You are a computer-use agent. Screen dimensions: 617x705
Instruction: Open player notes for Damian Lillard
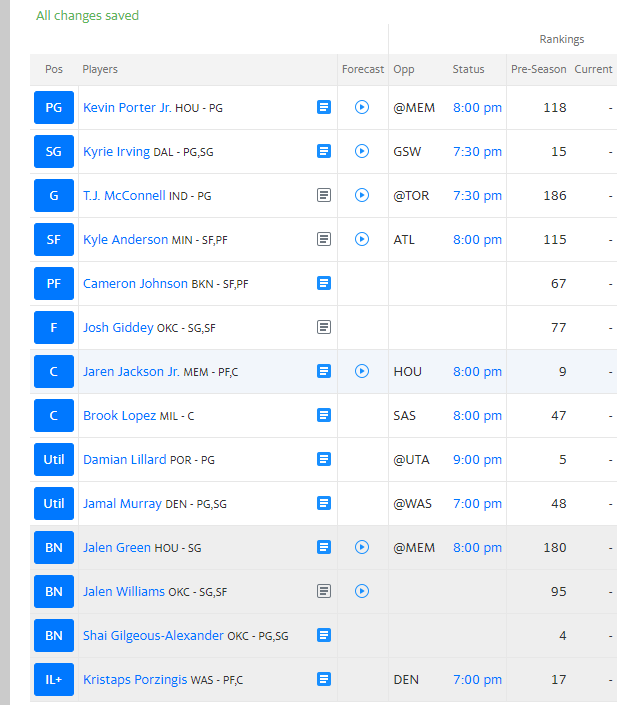(324, 460)
